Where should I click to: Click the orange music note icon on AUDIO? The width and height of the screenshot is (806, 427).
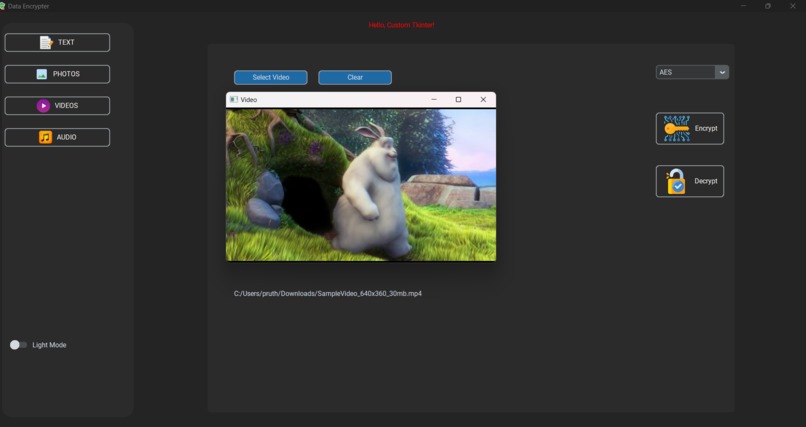pyautogui.click(x=45, y=137)
